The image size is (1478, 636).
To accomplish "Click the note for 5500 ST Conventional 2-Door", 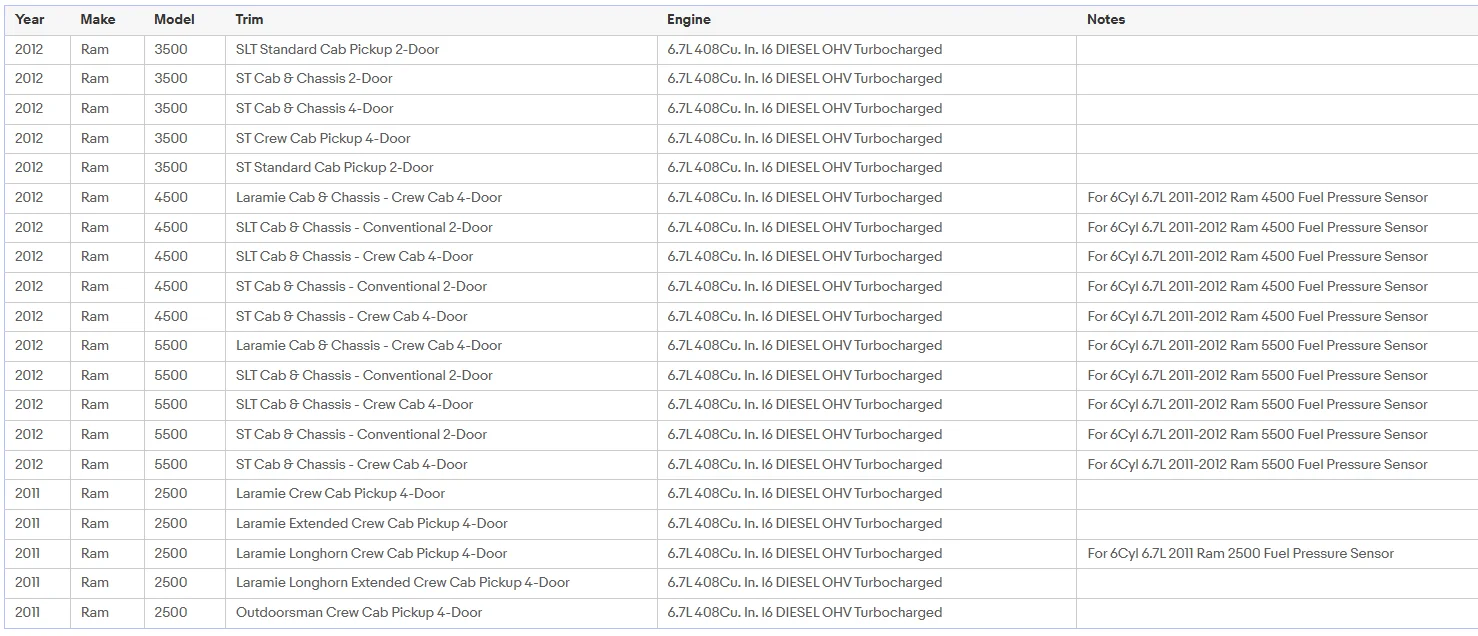I will 1257,434.
